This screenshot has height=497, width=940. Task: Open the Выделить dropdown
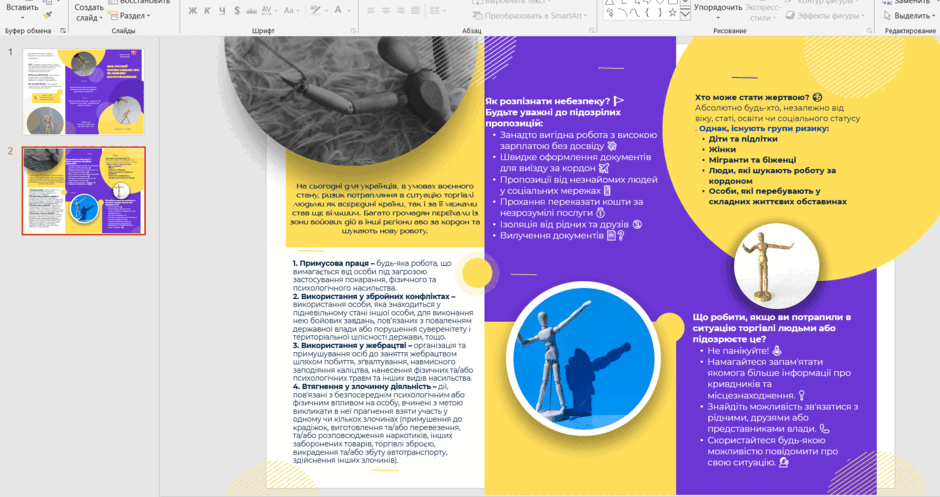pyautogui.click(x=908, y=16)
